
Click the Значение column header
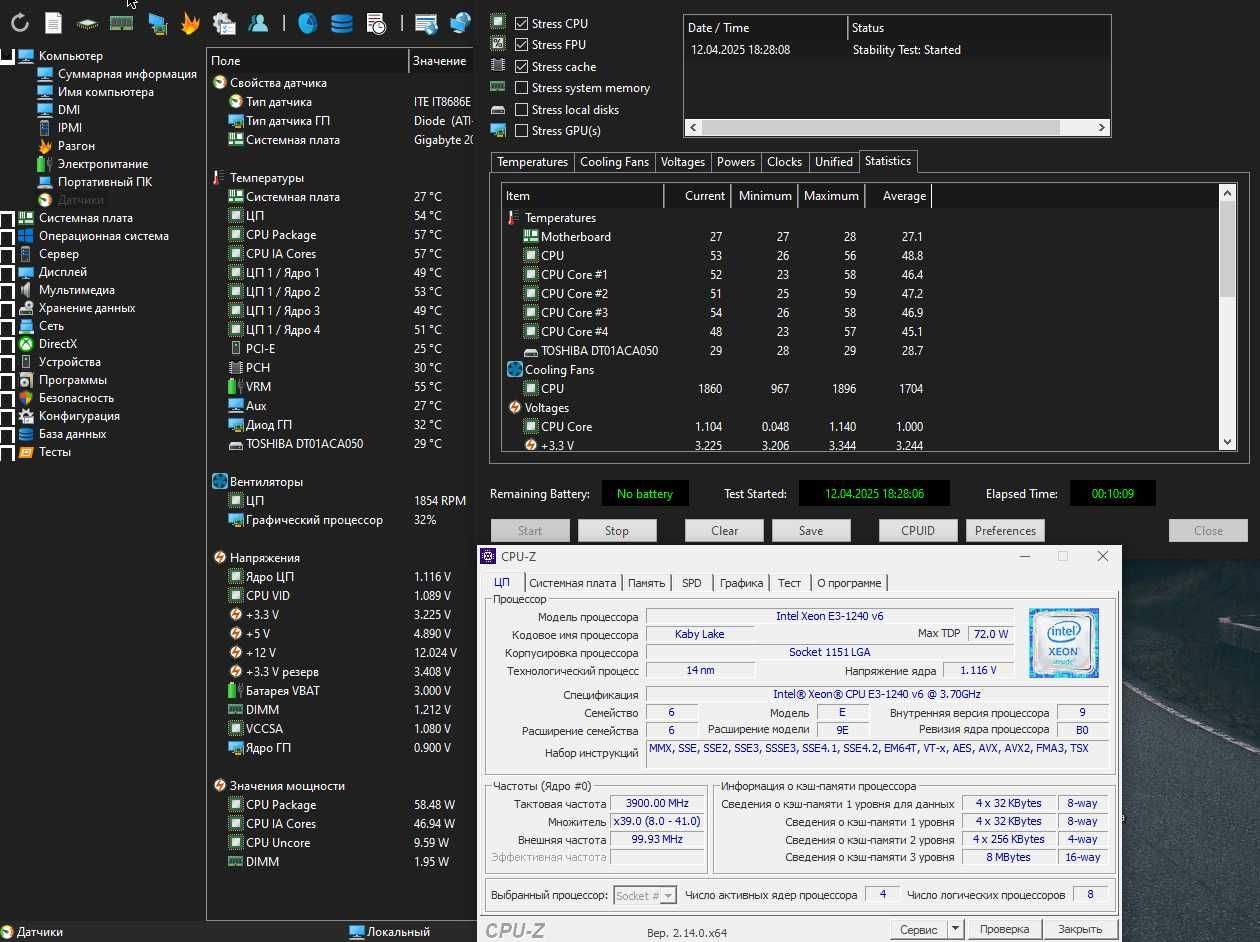coord(440,61)
